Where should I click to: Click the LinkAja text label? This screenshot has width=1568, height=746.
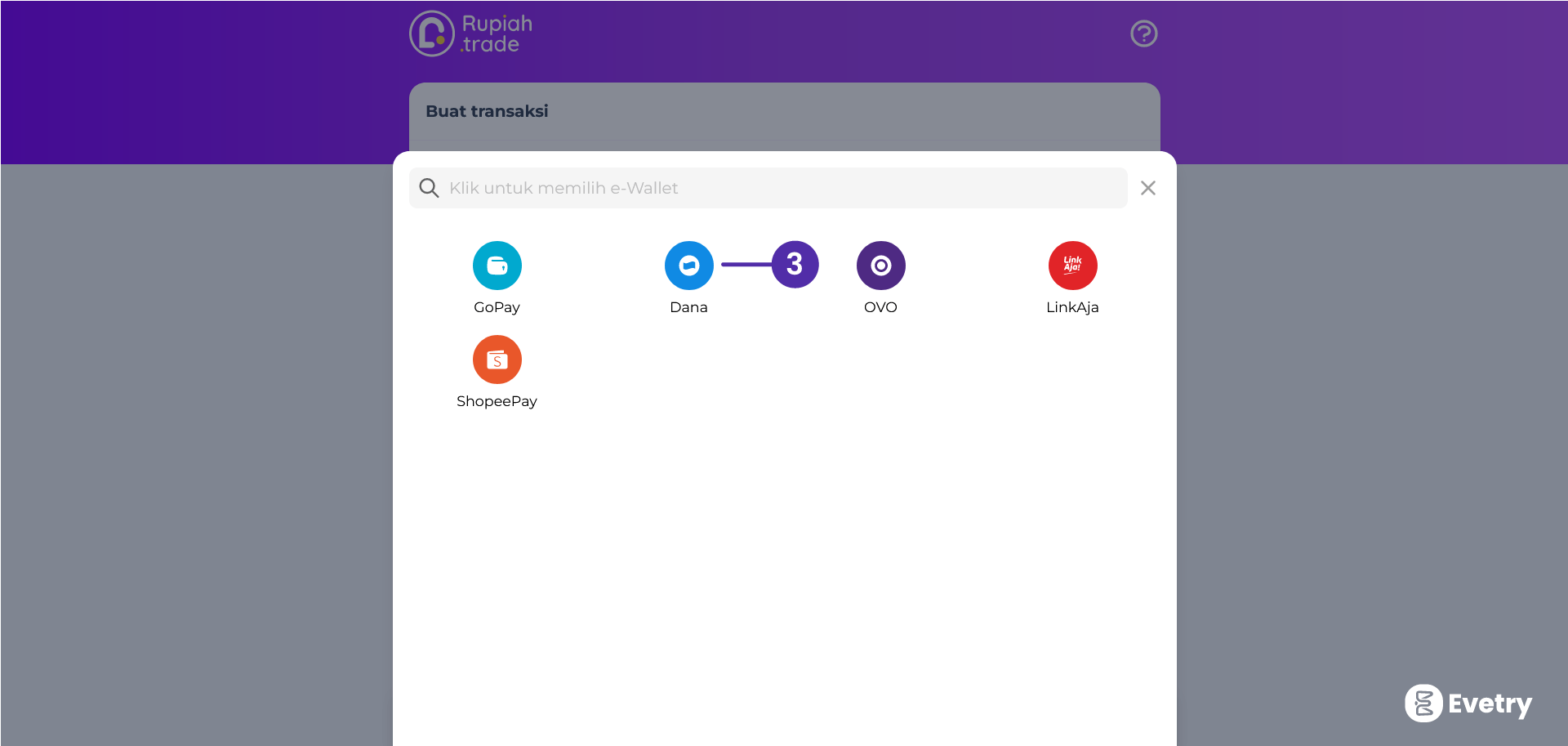pos(1072,307)
